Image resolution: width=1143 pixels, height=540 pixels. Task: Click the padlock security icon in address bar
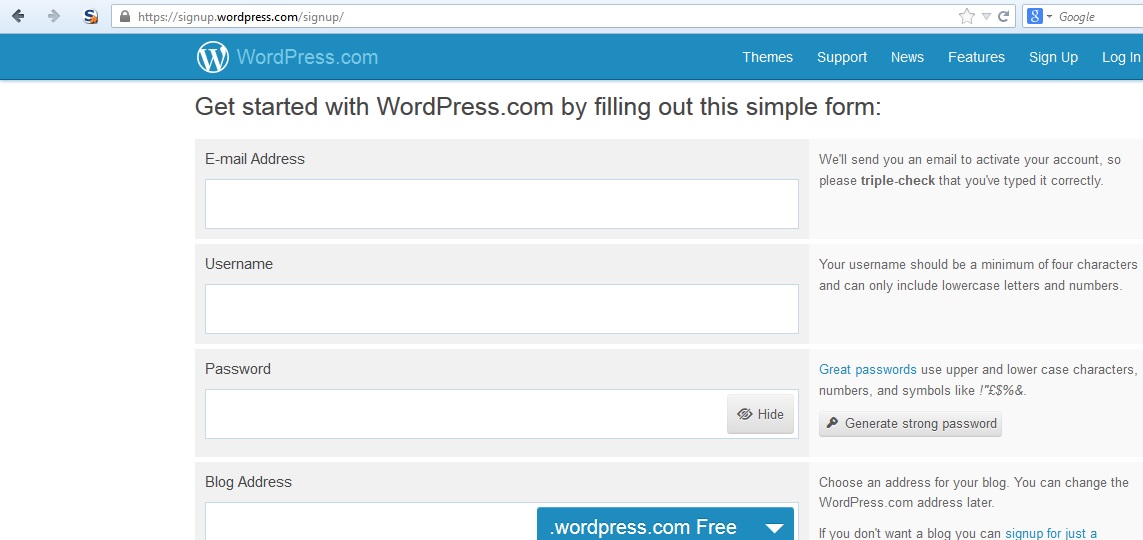coord(124,16)
